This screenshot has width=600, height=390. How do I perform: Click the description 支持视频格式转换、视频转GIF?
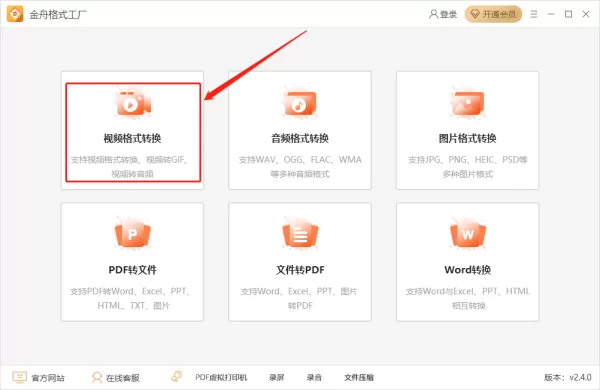coord(129,160)
